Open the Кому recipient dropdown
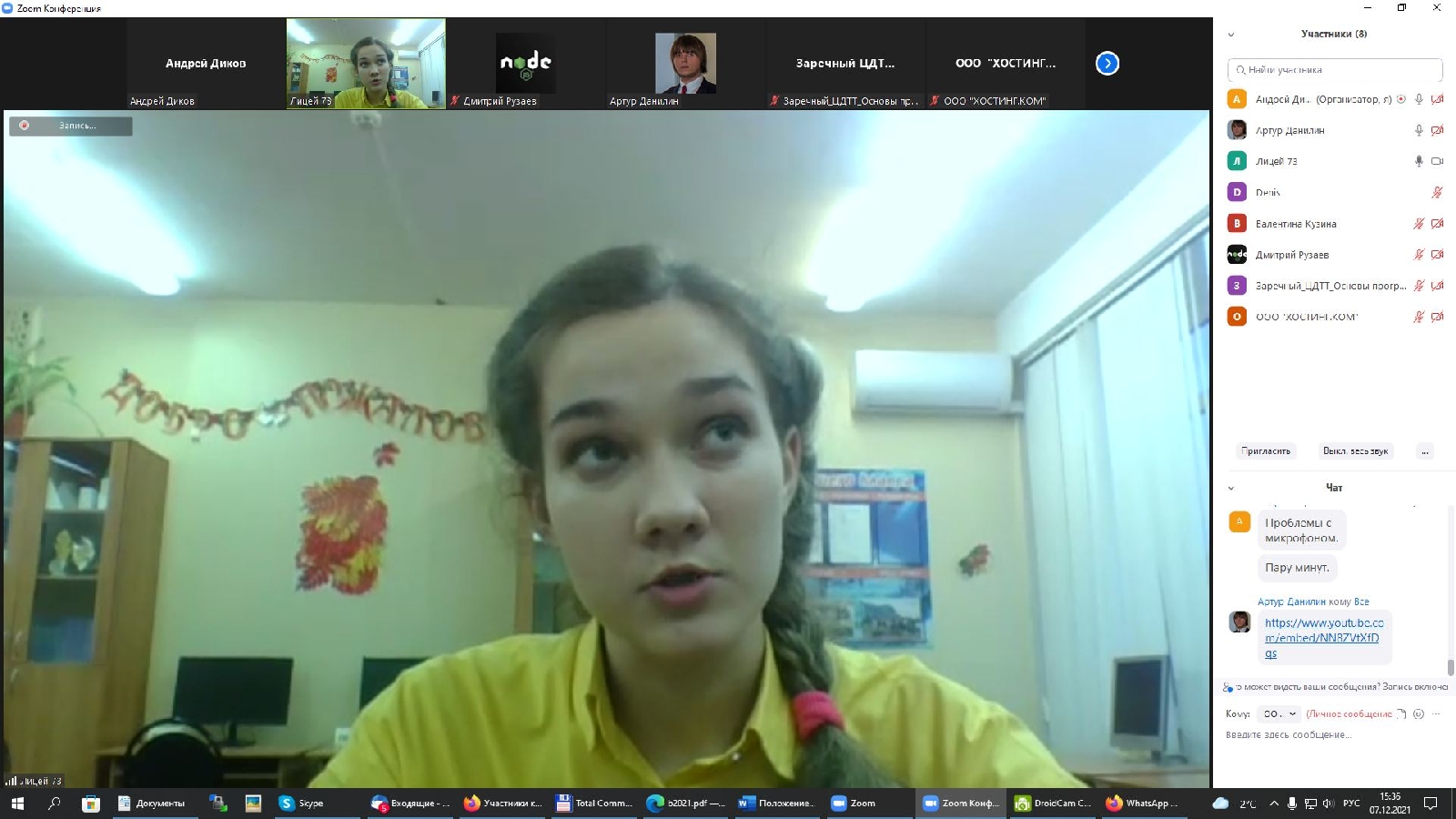The image size is (1456, 819). pyautogui.click(x=1279, y=714)
